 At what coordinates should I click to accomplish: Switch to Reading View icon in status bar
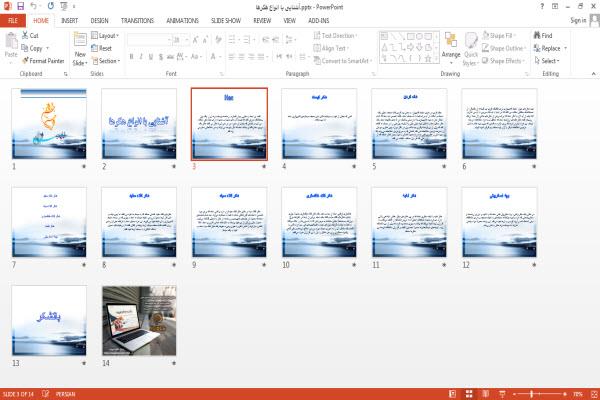click(486, 394)
